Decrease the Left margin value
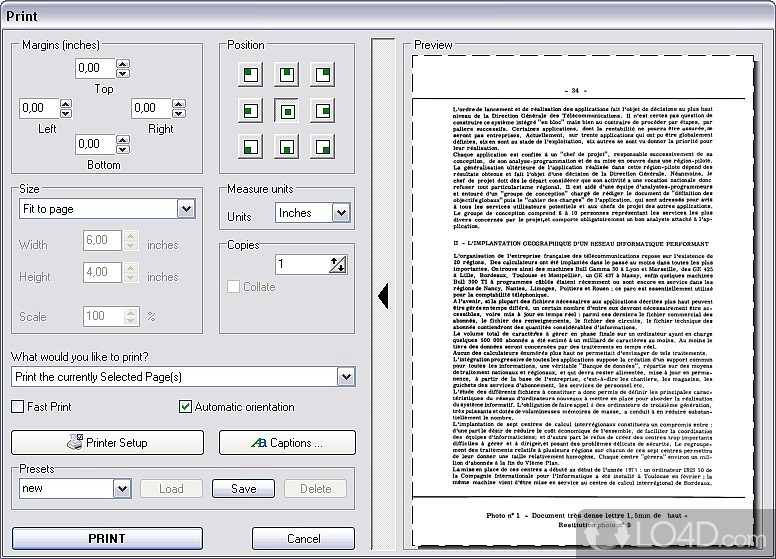Screen dimensions: 776x559 click(x=66, y=113)
